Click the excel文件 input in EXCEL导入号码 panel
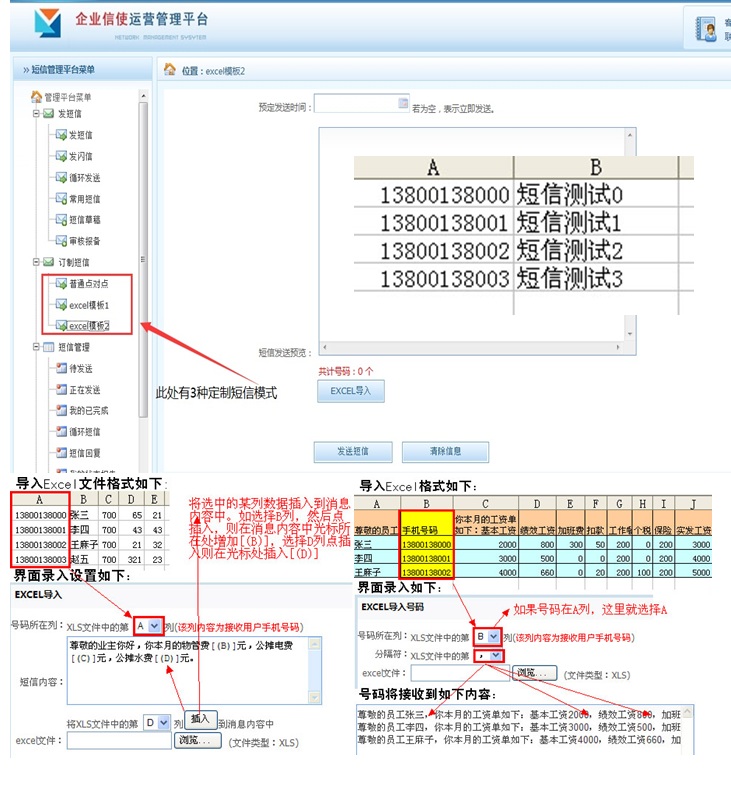 [x=460, y=673]
